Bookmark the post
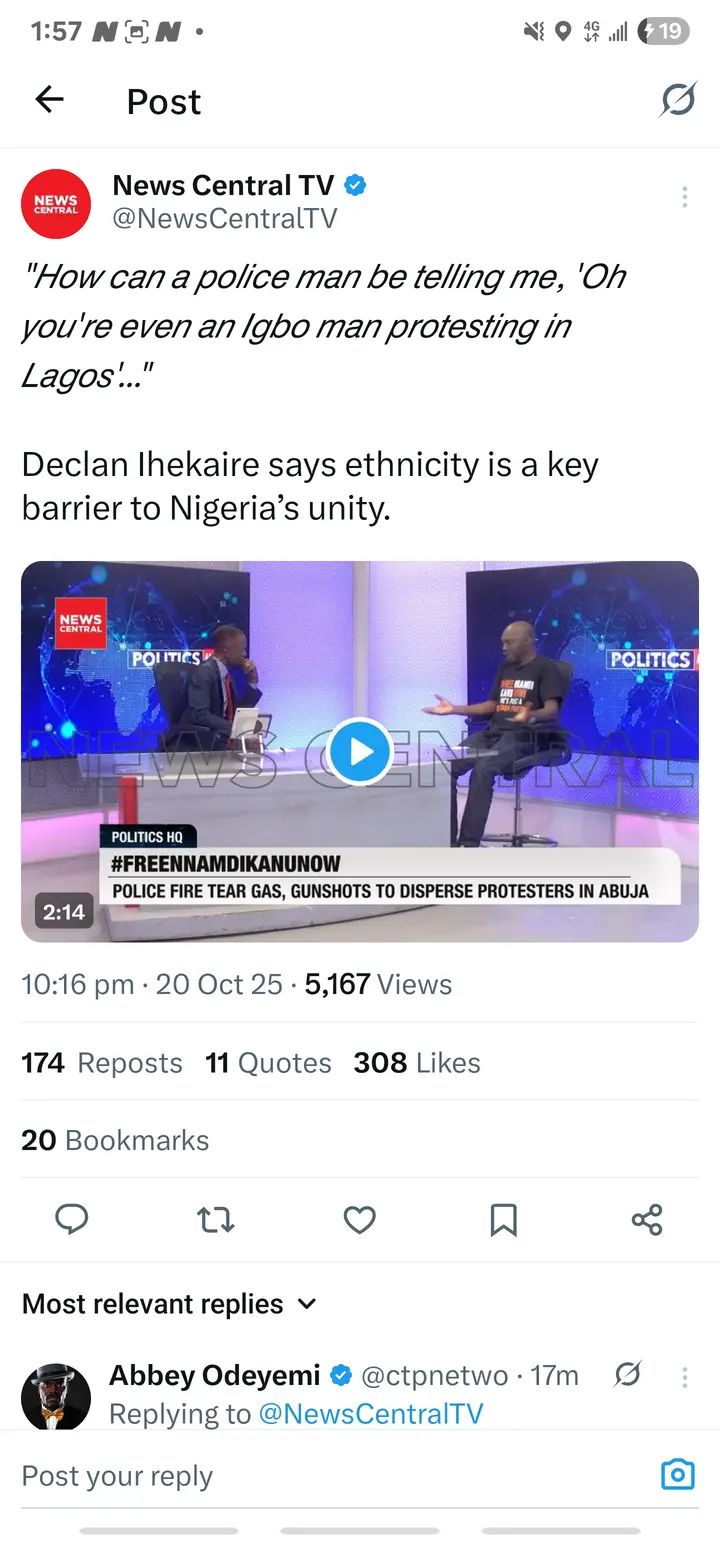Screen dimensions: 720x1544 tap(503, 1219)
